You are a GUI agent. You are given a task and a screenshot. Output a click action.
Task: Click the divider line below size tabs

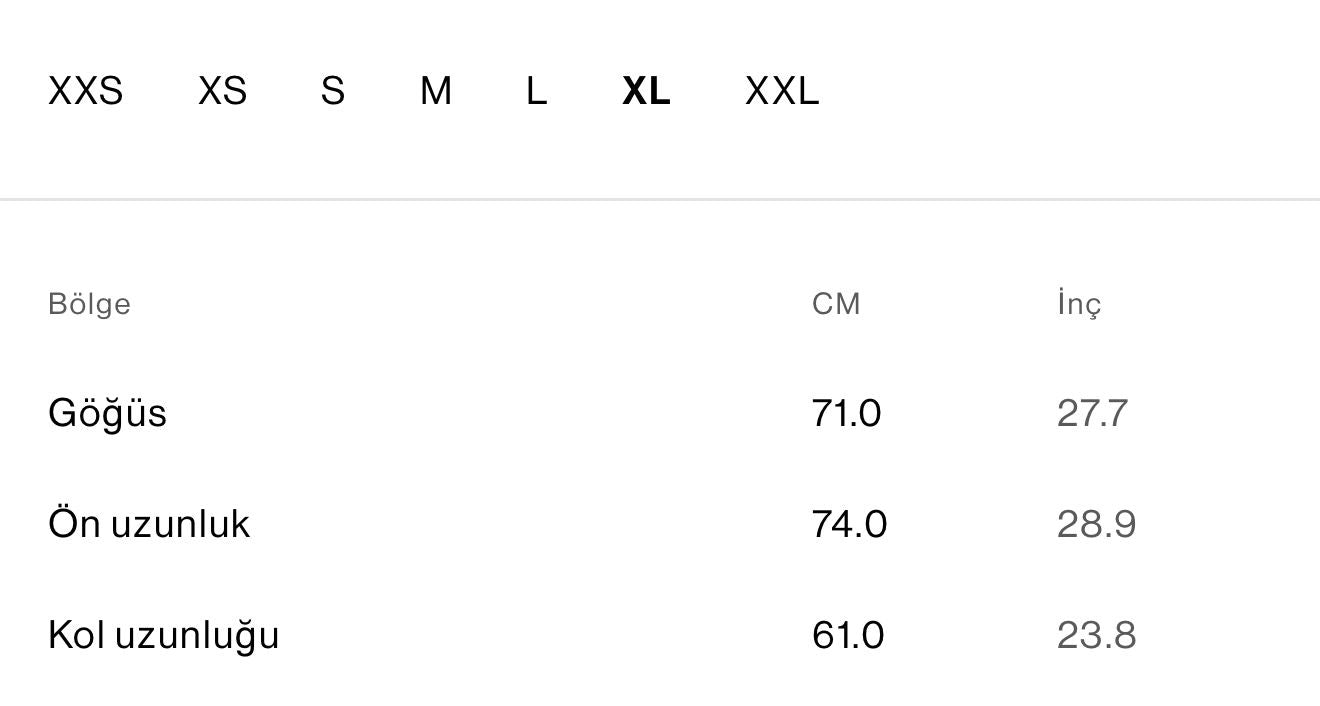660,200
